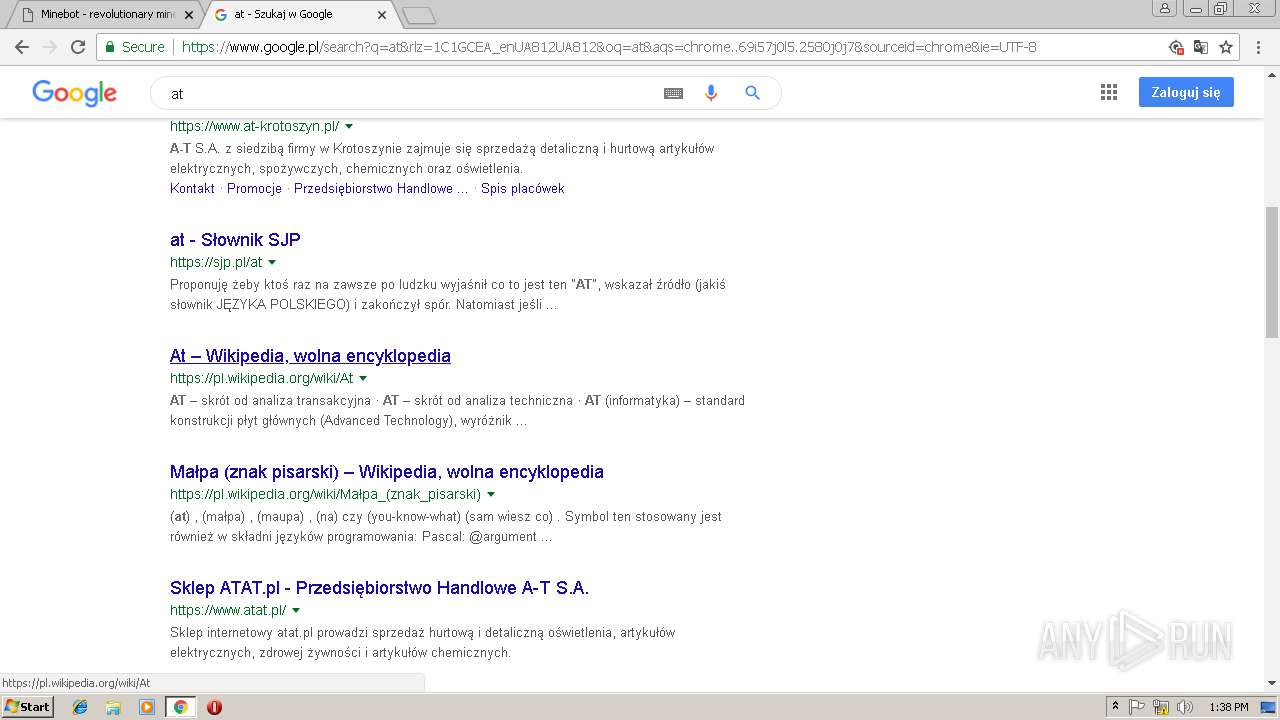Open the media player taskbar icon

pyautogui.click(x=147, y=707)
